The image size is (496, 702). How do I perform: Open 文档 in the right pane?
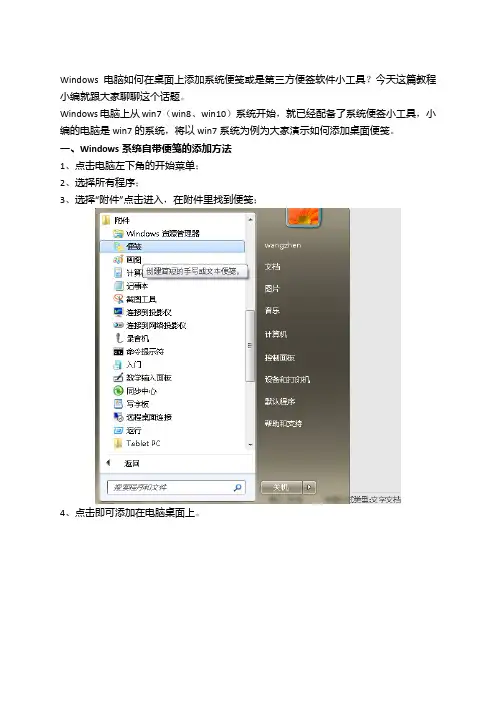click(x=272, y=267)
